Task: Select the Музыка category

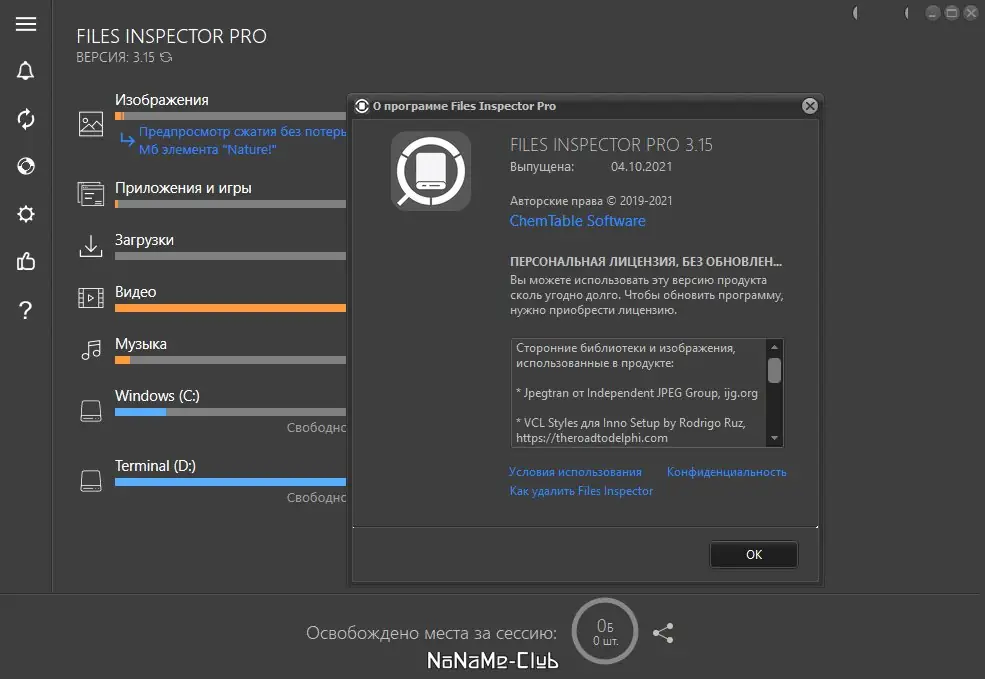Action: tap(141, 344)
